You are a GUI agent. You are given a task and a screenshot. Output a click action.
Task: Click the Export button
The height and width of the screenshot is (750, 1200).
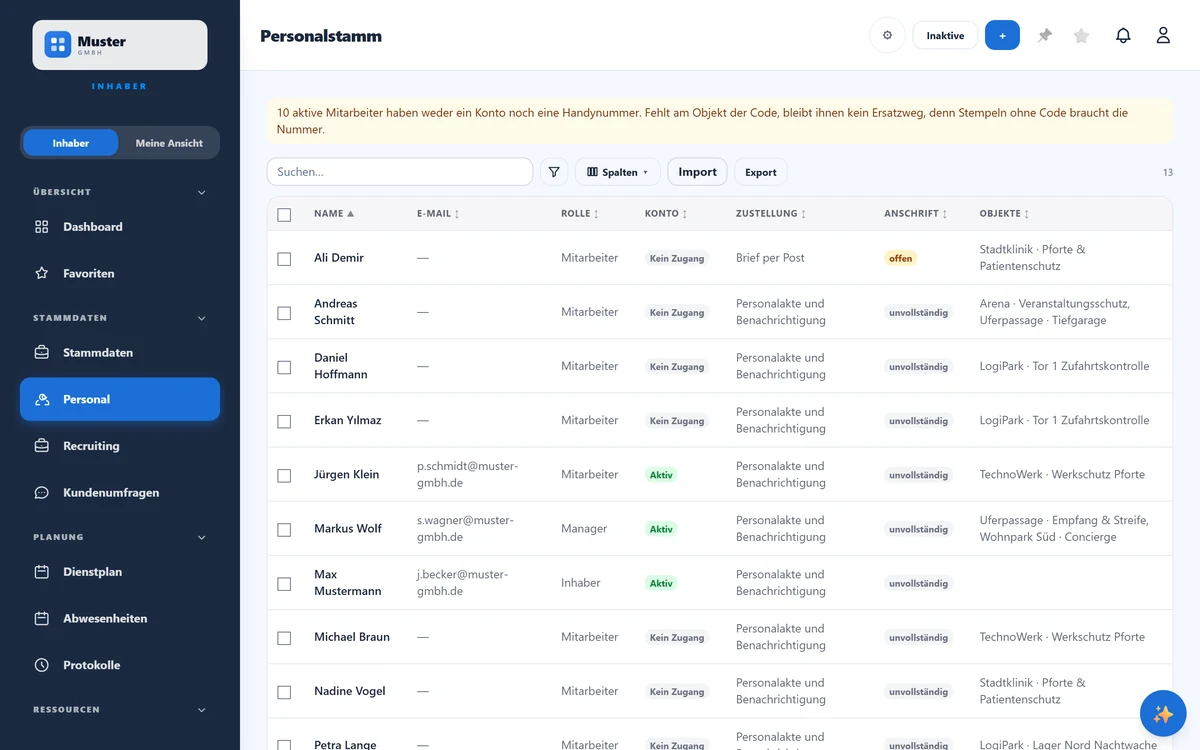click(761, 172)
